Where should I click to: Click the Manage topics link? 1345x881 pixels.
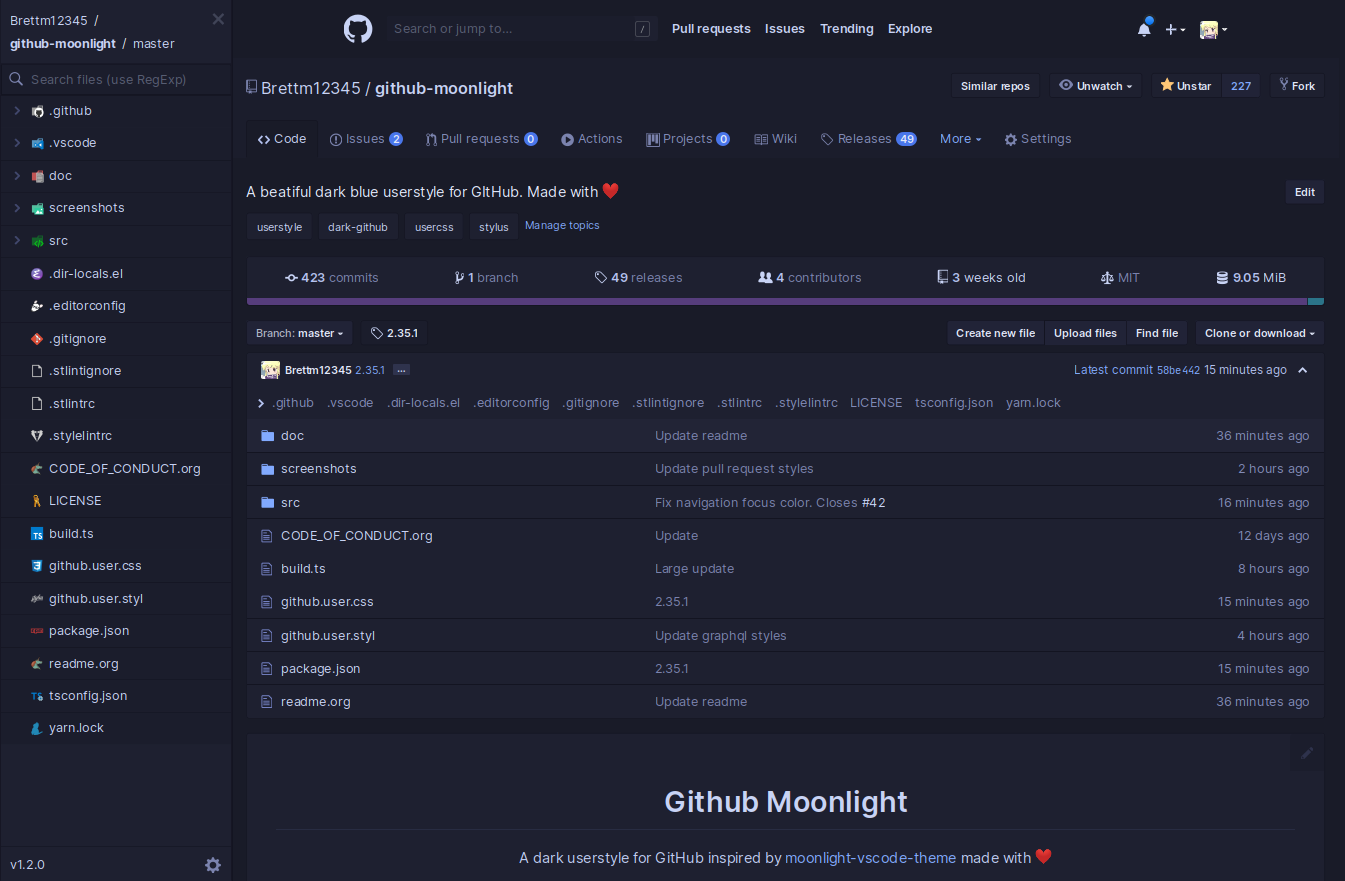[x=562, y=225]
